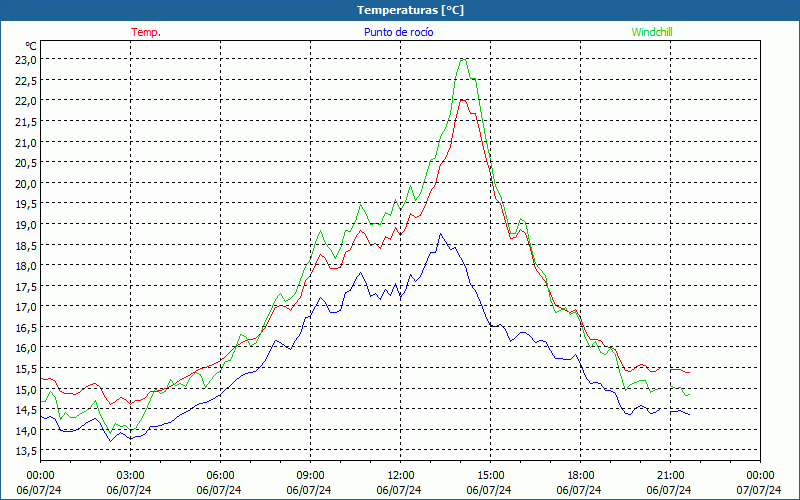This screenshot has height=500, width=800.
Task: Click the °C unit label on axis
Action: pyautogui.click(x=31, y=46)
